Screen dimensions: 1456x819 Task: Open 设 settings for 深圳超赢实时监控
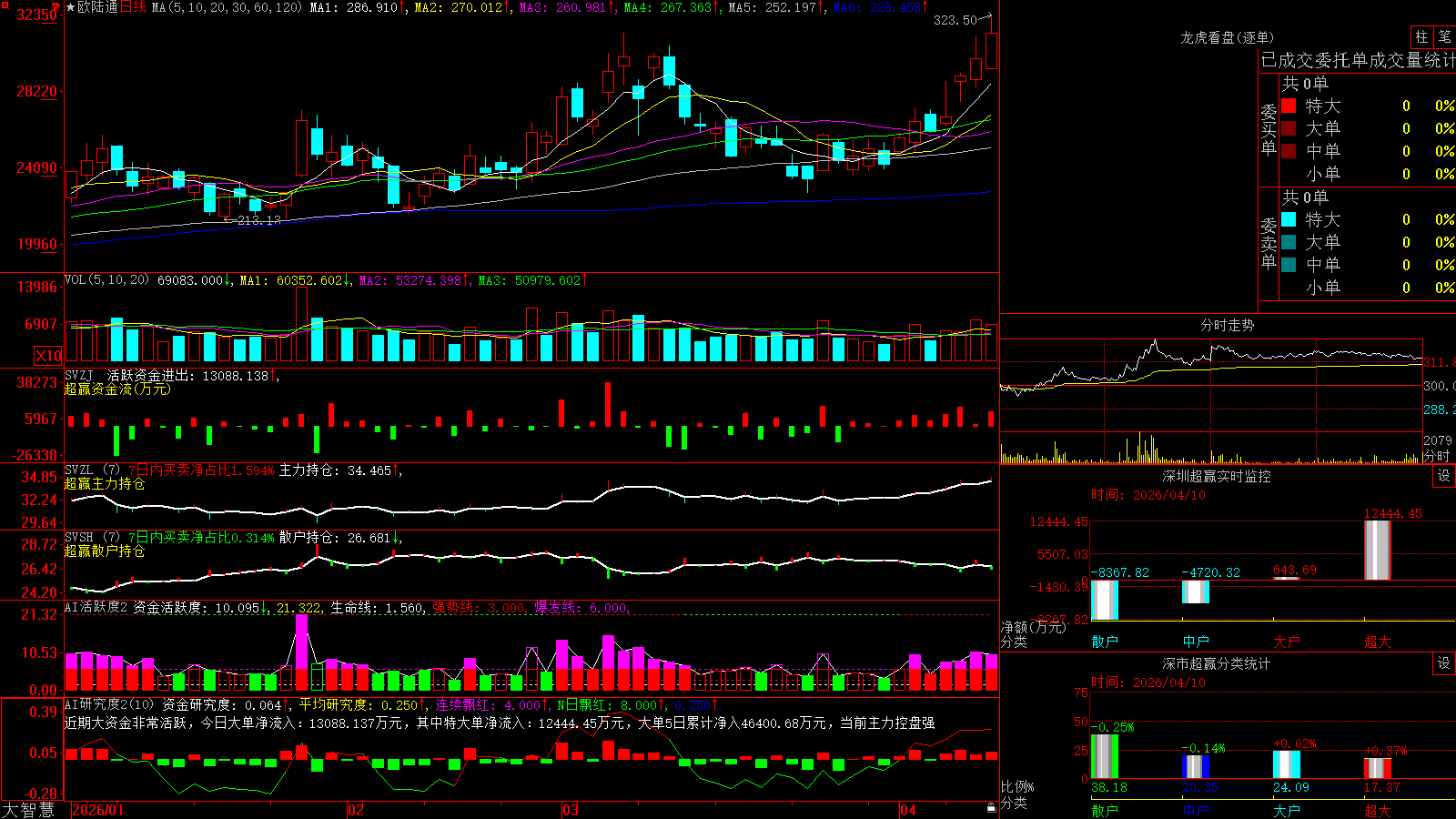1444,476
